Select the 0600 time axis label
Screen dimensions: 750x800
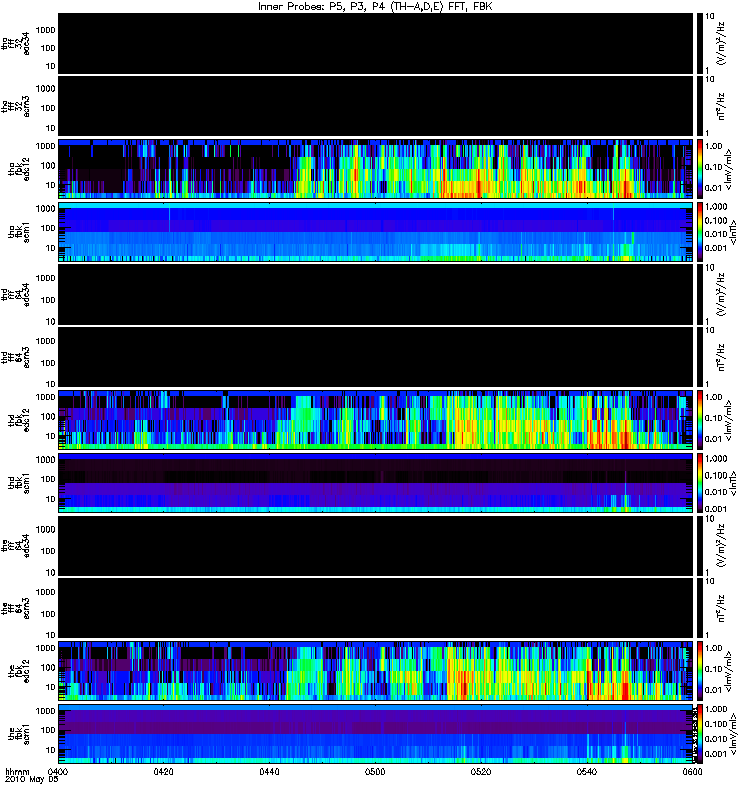point(692,771)
